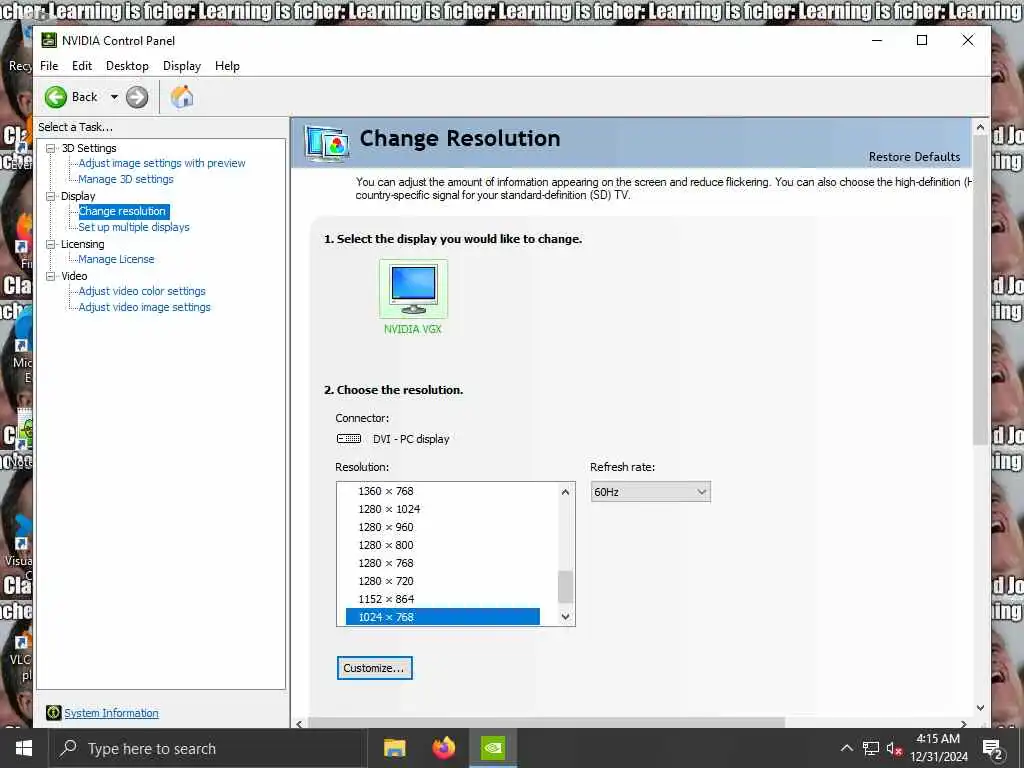
Task: Open the Desktop menu
Action: pos(127,66)
